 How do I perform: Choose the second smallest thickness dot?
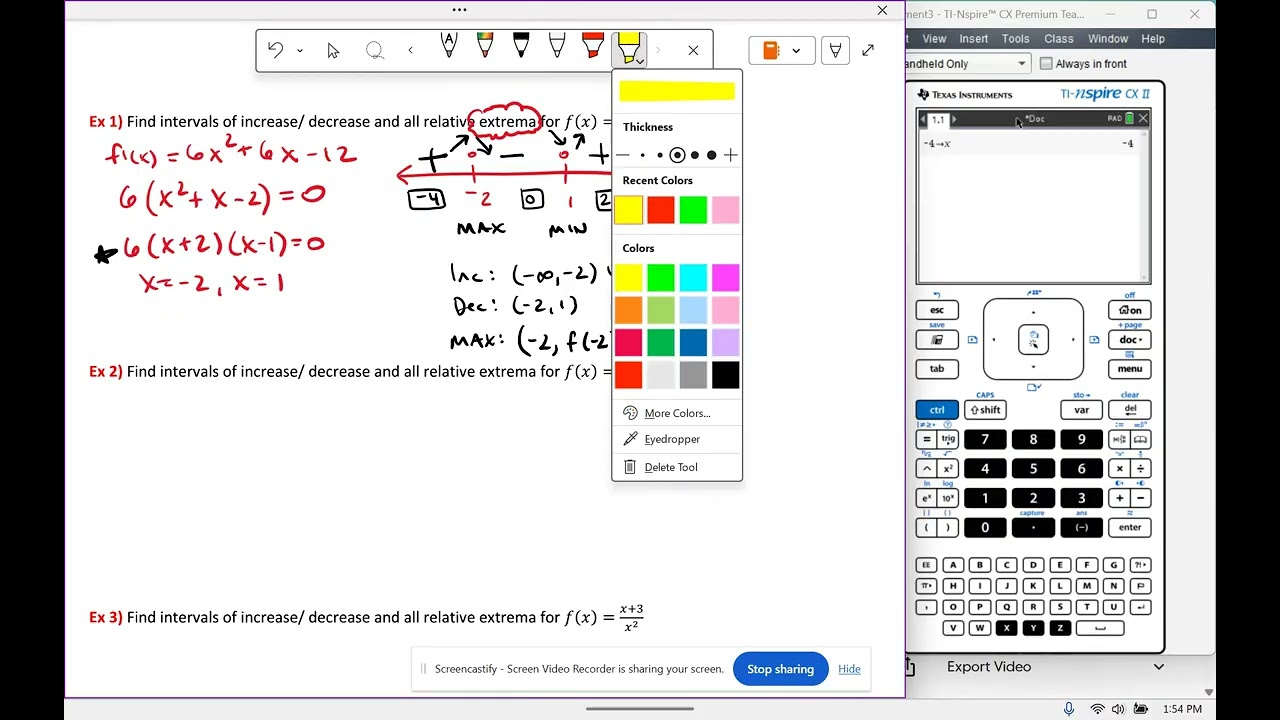[x=642, y=155]
